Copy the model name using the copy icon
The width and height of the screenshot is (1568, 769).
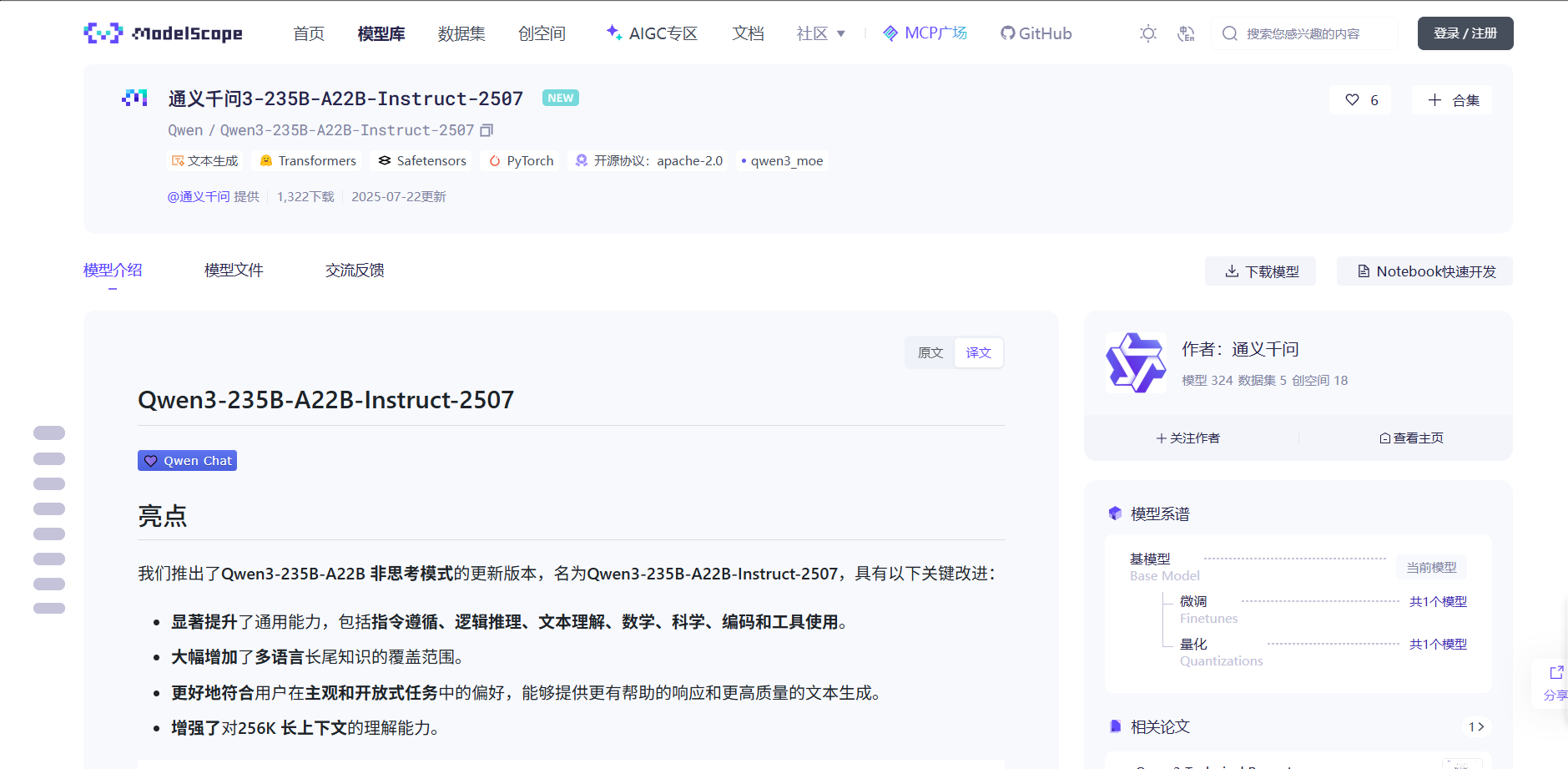(x=487, y=130)
